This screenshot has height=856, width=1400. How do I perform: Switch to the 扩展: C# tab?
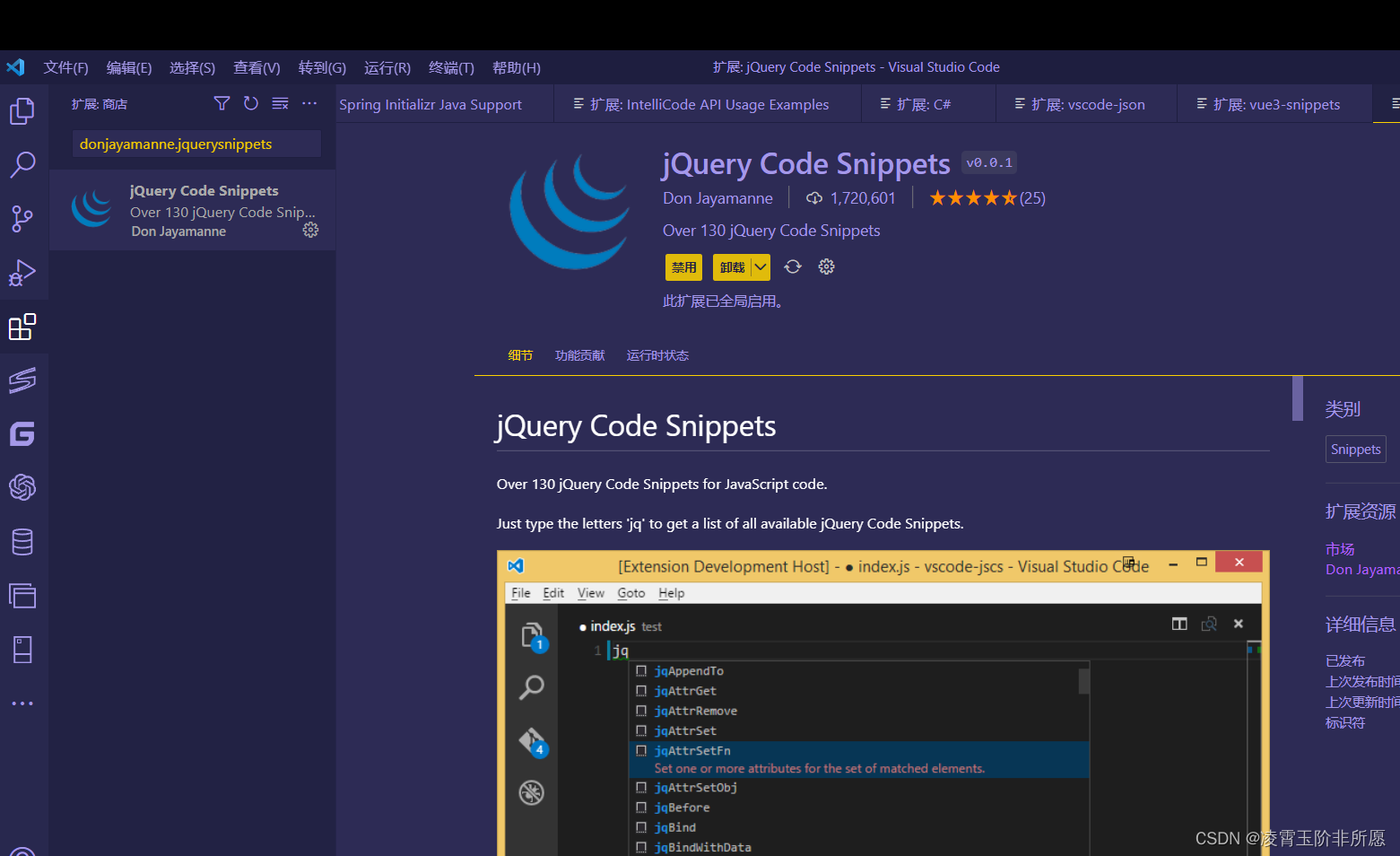[x=928, y=104]
